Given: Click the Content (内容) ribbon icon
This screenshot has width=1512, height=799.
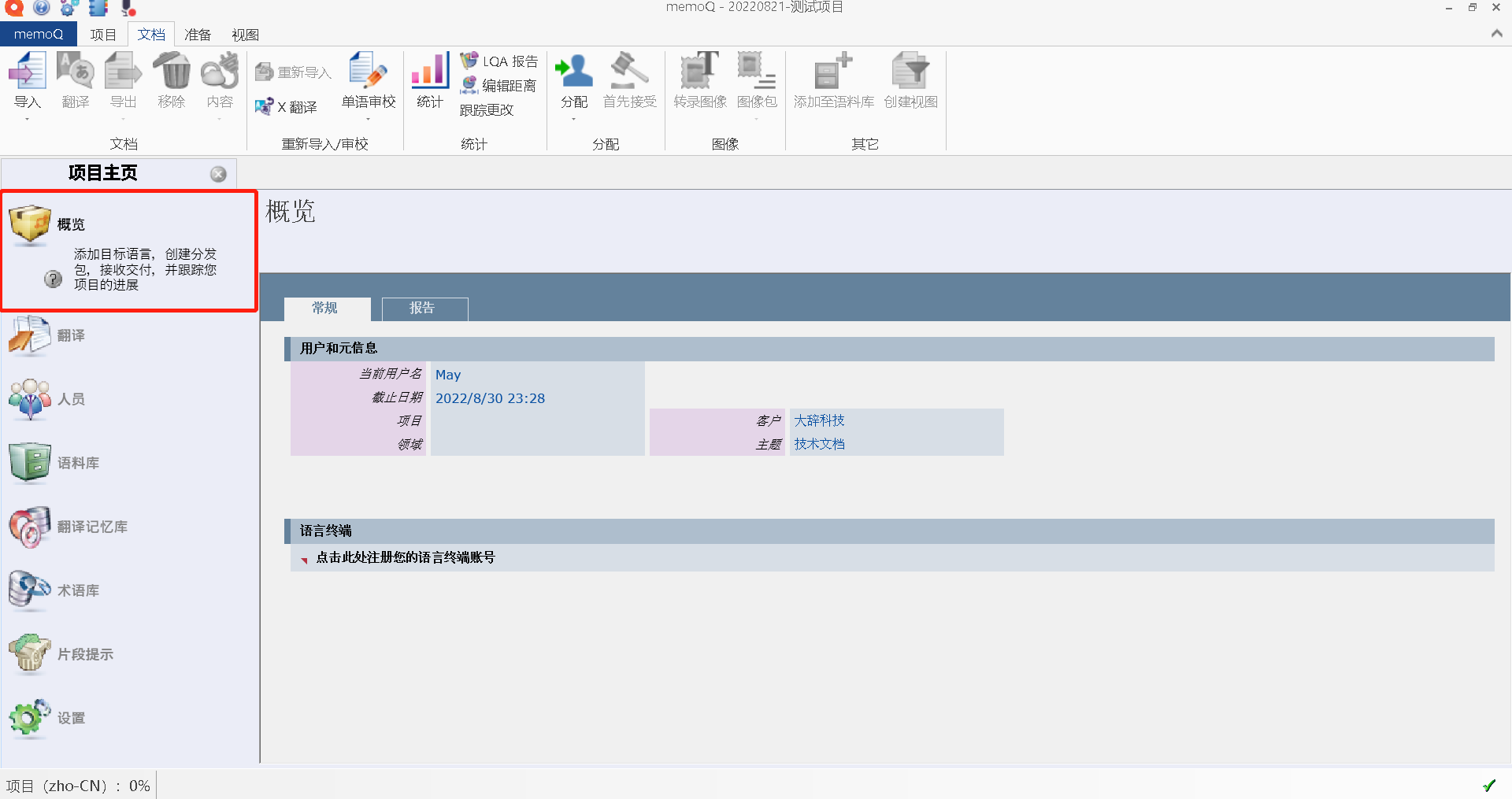Looking at the screenshot, I should (x=220, y=71).
